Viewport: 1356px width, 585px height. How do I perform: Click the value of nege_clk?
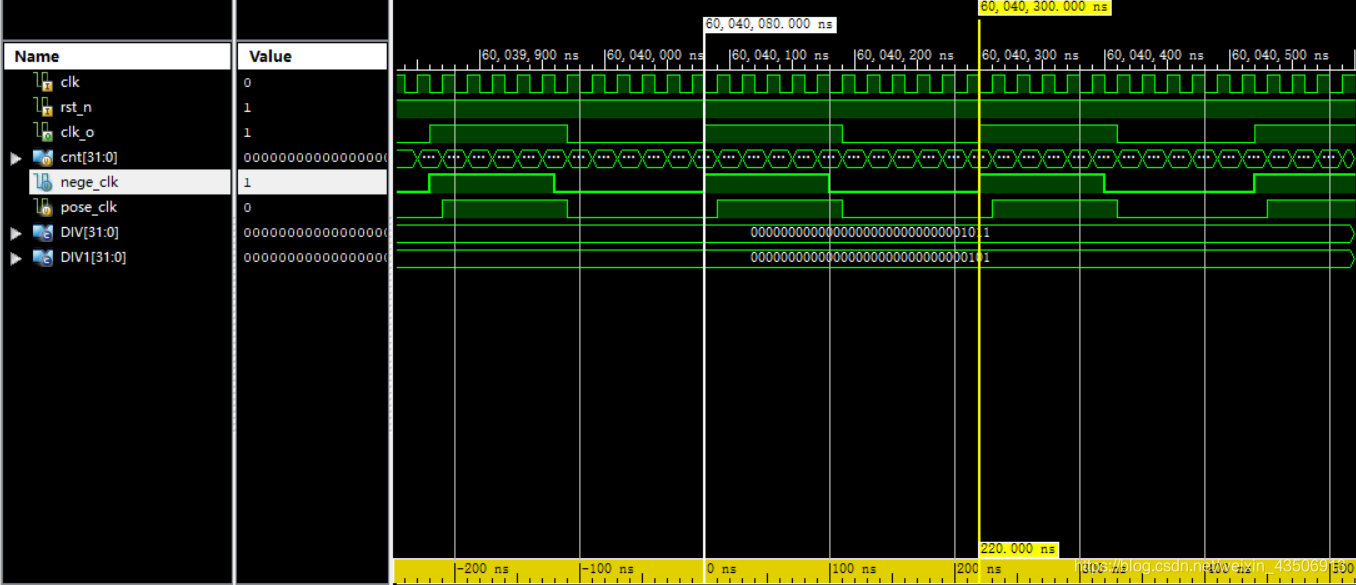tap(248, 182)
